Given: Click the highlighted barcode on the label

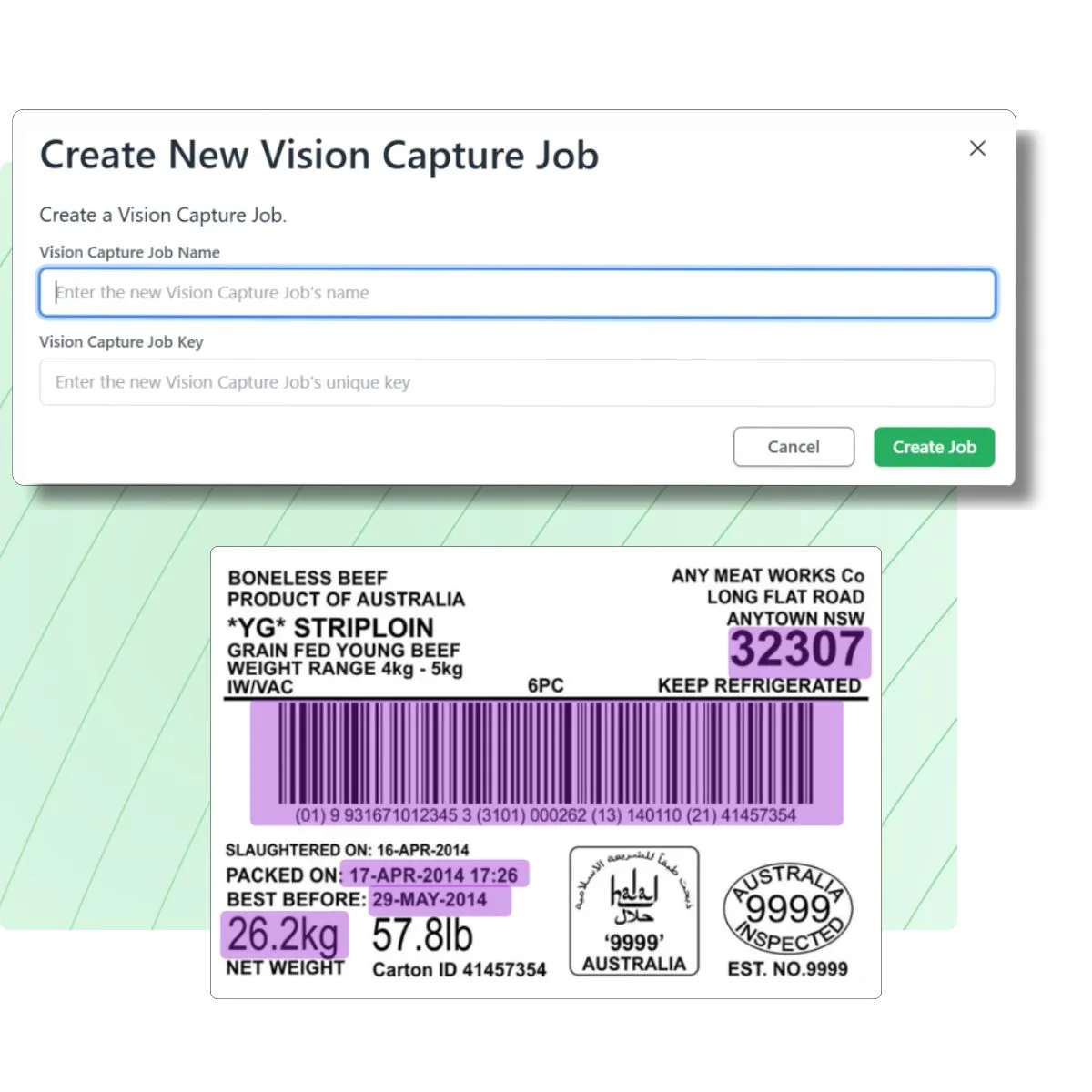Looking at the screenshot, I should [547, 763].
